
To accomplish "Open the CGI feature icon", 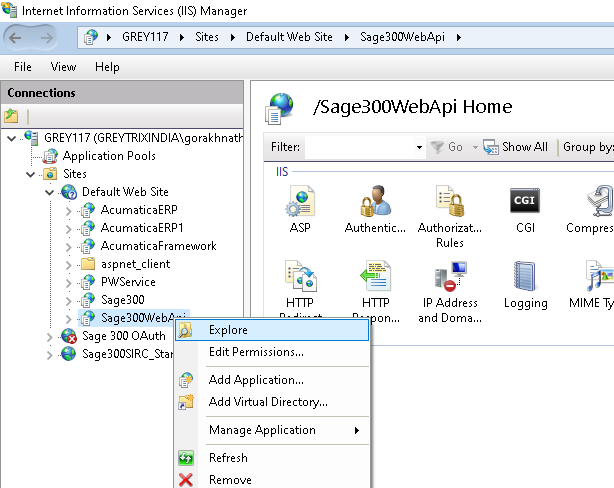I will point(525,201).
